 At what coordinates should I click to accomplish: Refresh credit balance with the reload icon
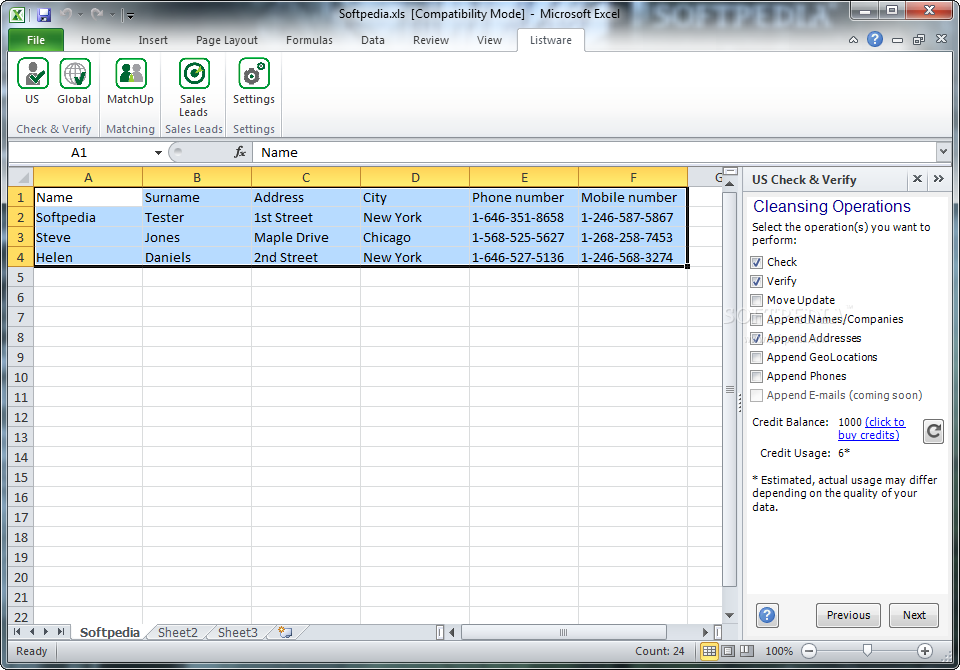tap(933, 432)
